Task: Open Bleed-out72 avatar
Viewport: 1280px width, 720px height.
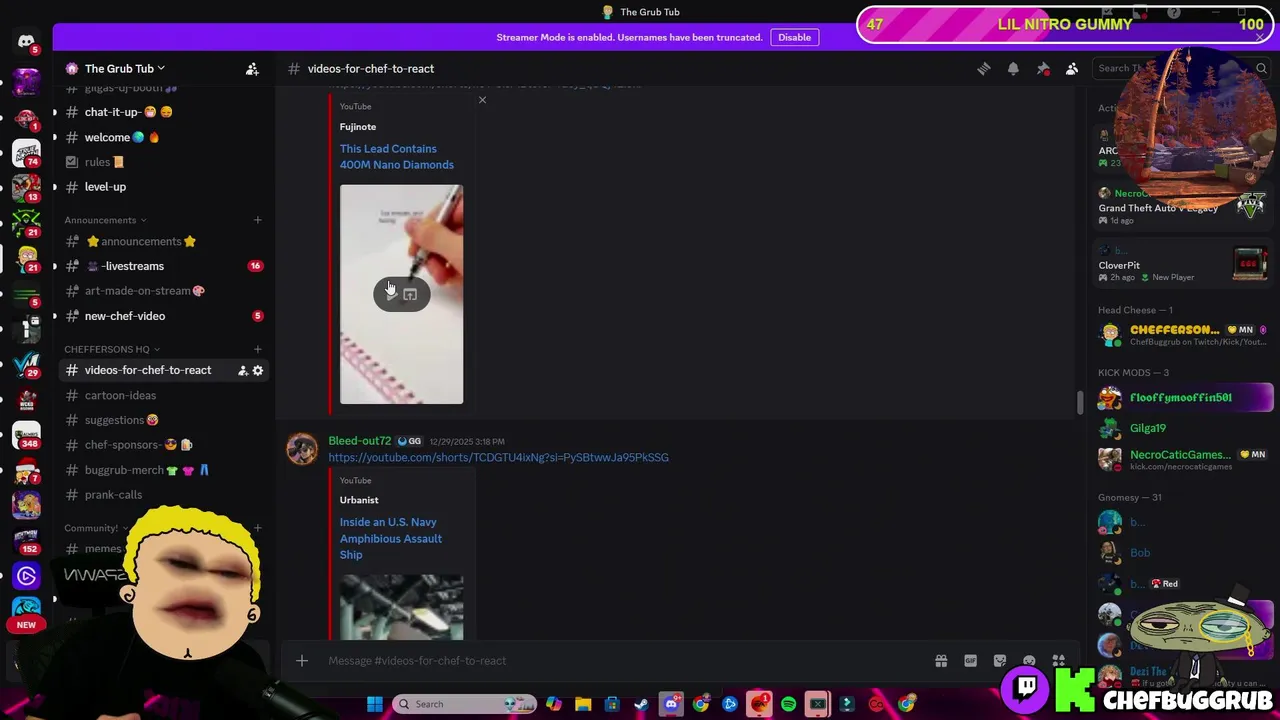Action: (x=302, y=449)
